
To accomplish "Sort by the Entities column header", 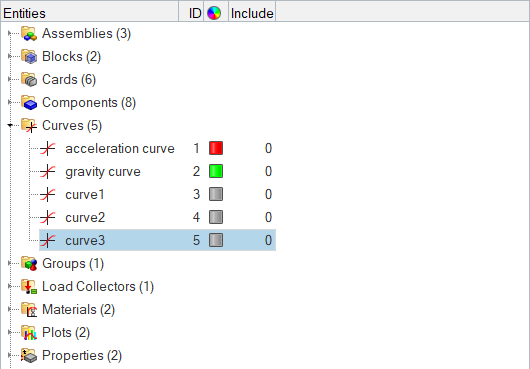I will tap(90, 13).
